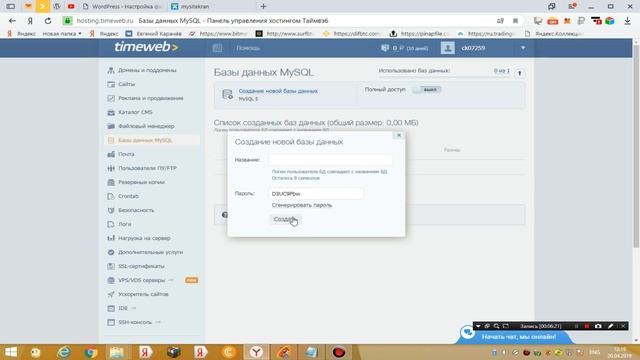Click the news icon beside Помощь
Screen dimensions: 640x360
point(218,48)
